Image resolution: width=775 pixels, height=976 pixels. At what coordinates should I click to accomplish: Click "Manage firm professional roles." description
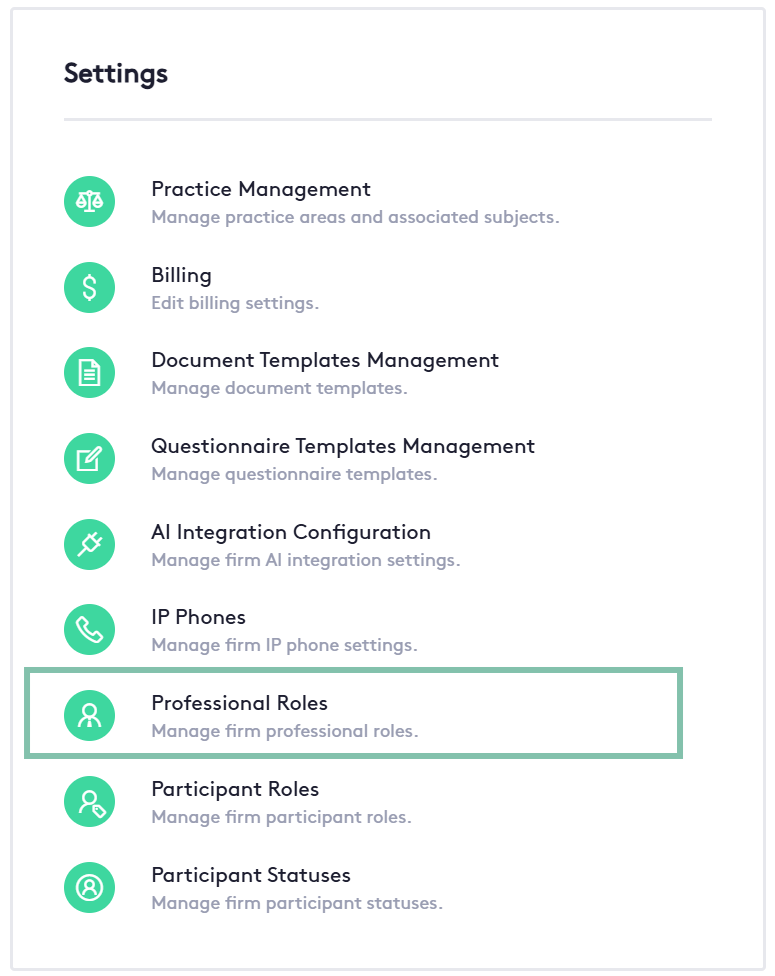click(285, 731)
